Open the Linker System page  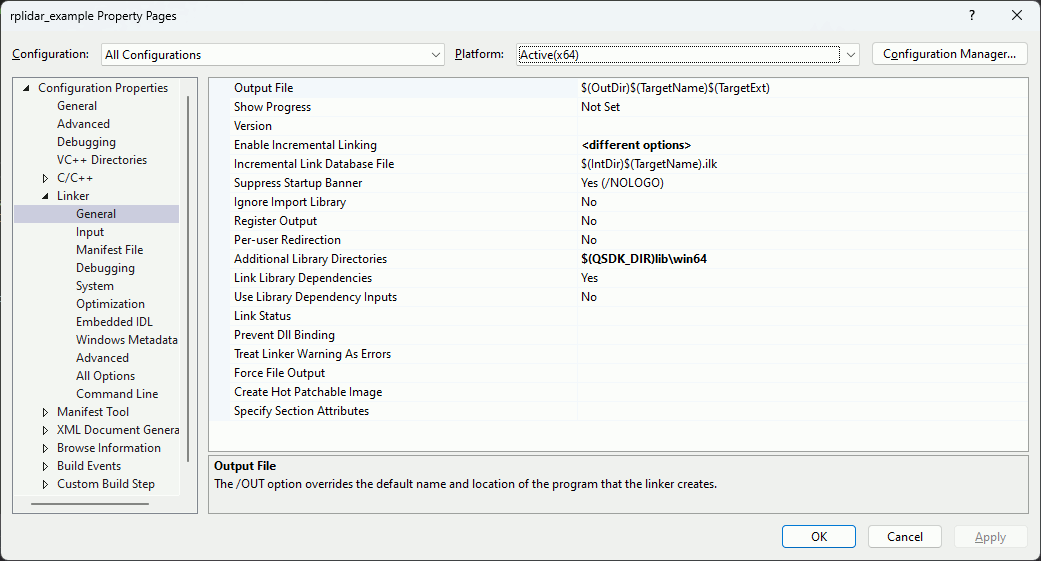(x=95, y=285)
